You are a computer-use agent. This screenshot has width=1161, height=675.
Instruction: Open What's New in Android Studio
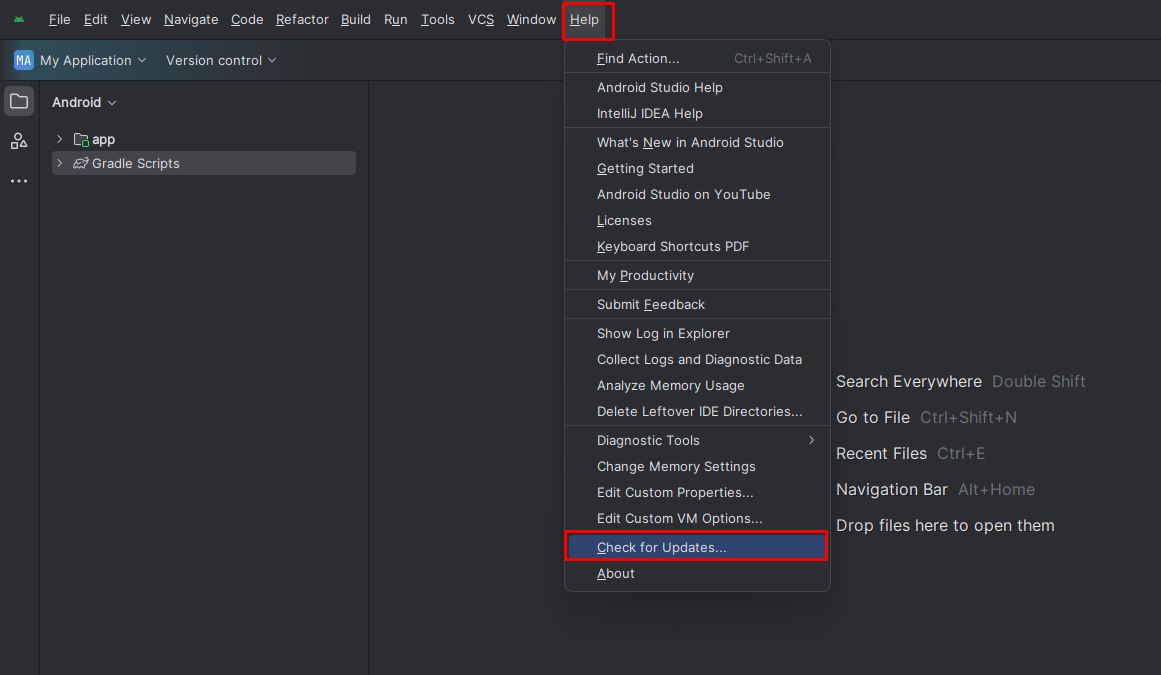[x=697, y=142]
